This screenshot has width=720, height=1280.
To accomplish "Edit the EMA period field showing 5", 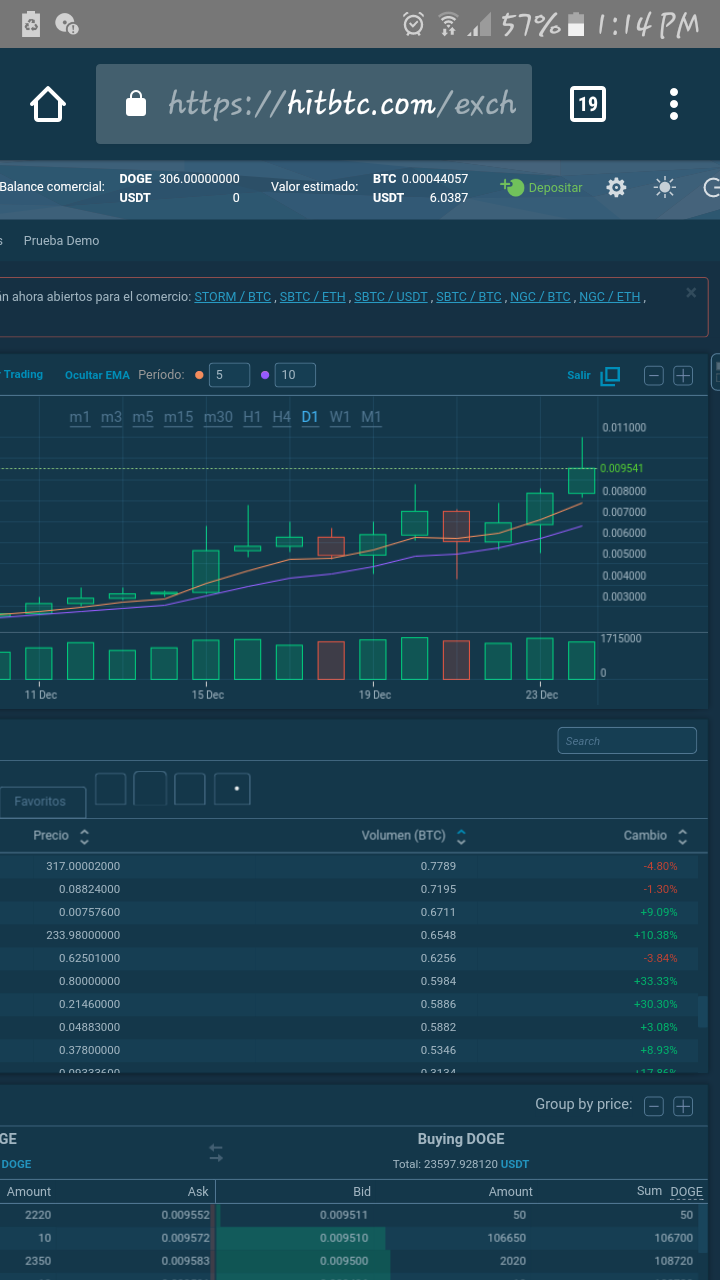I will click(x=229, y=375).
